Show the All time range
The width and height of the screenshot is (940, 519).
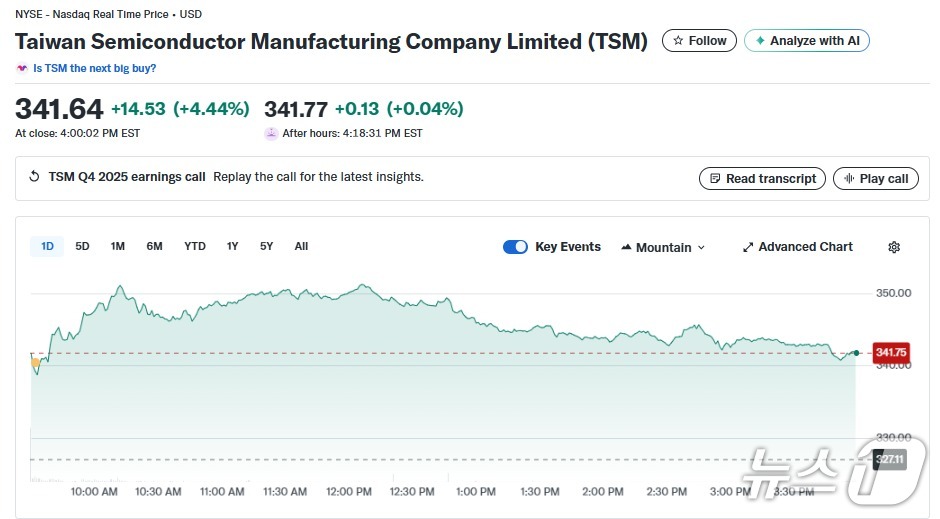(x=301, y=246)
